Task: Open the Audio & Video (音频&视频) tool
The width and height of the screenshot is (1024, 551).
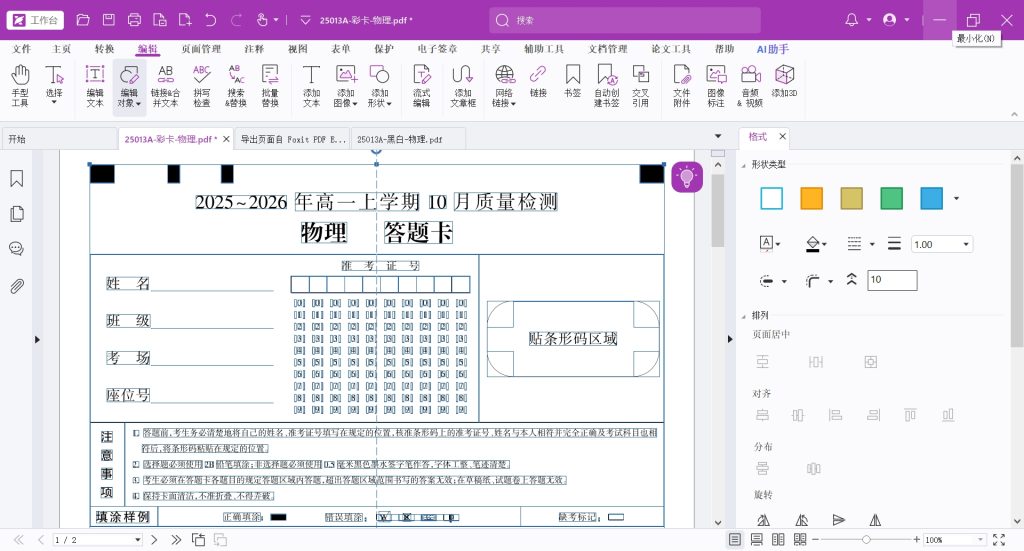Action: [x=749, y=84]
